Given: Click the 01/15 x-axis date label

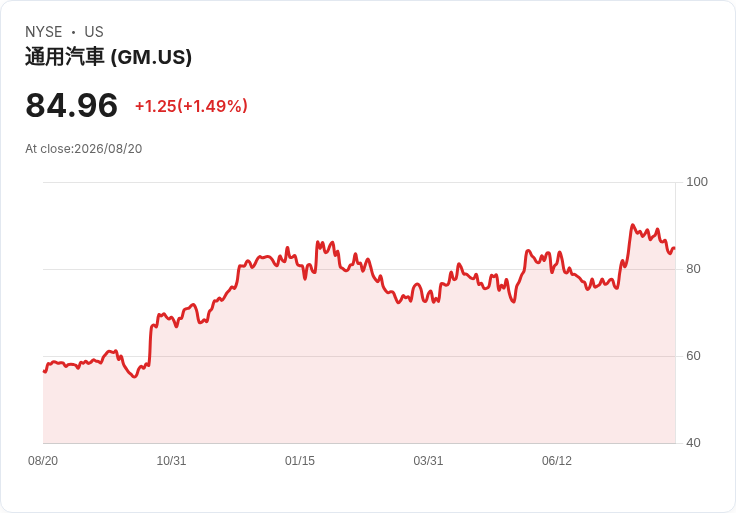Looking at the screenshot, I should (x=299, y=461).
